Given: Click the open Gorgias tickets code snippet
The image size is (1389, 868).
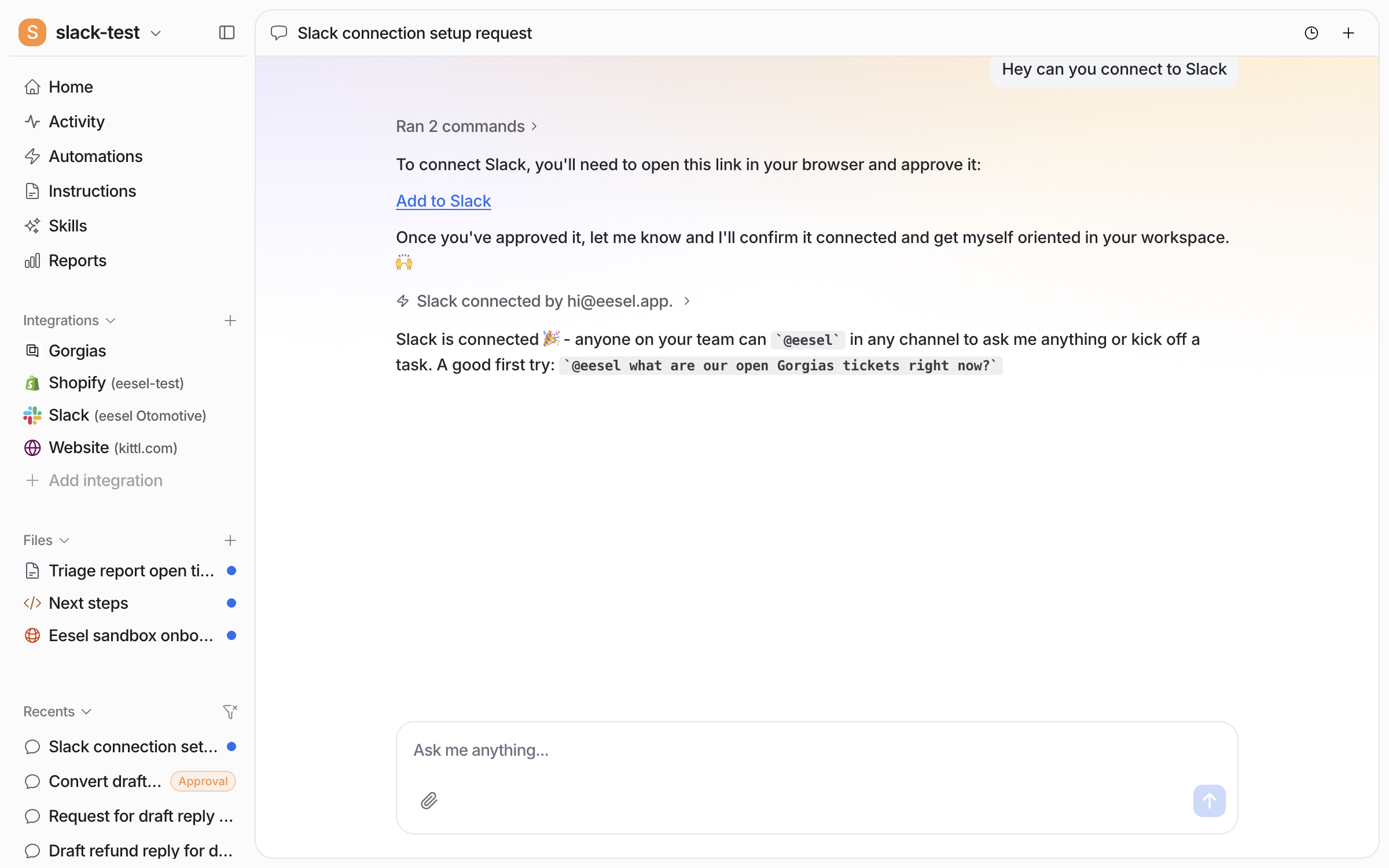Looking at the screenshot, I should click(781, 366).
